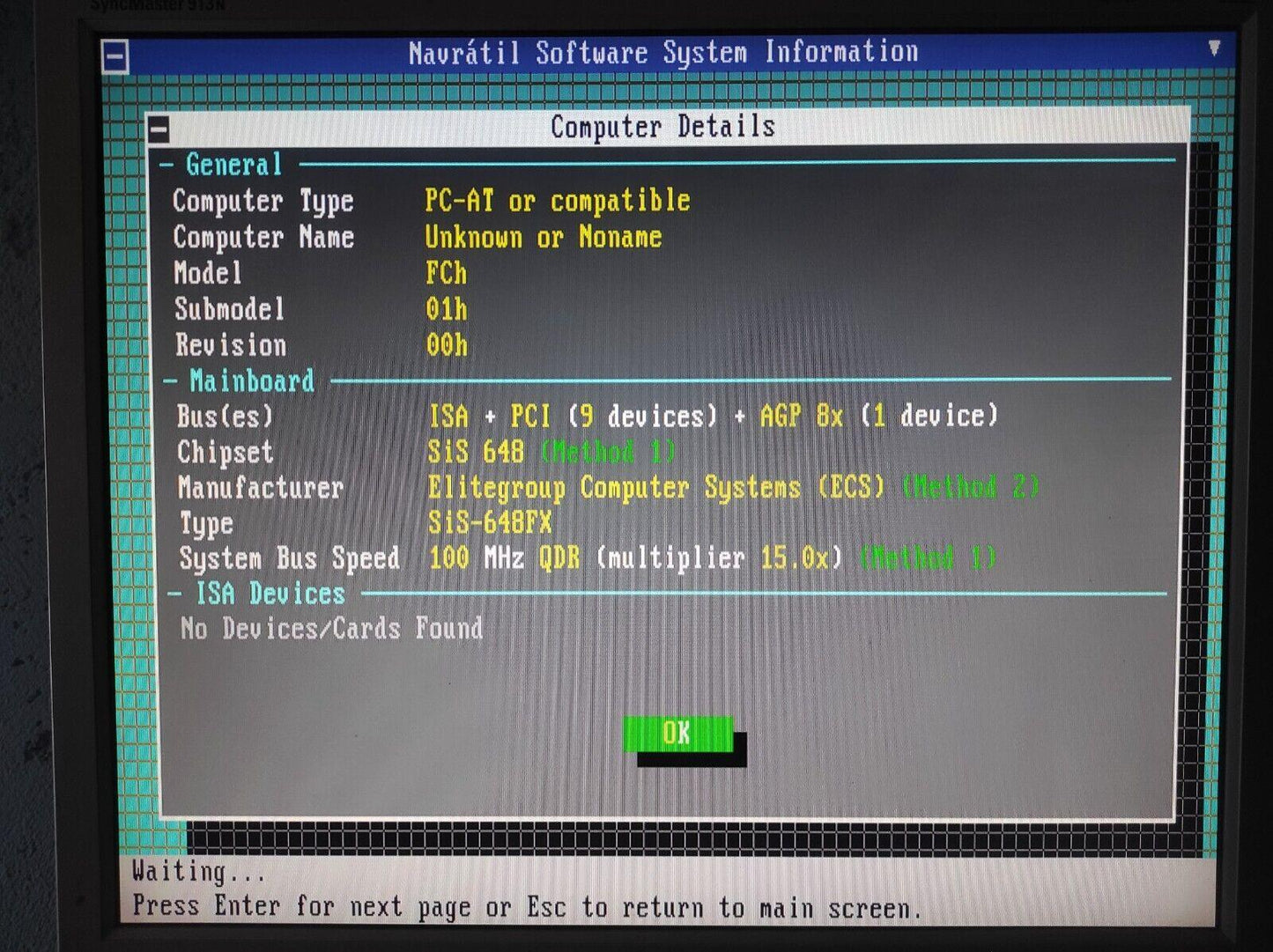Viewport: 1273px width, 952px height.
Task: Click the Elitegroup Computer Systems manufacturer value
Action: click(x=655, y=488)
